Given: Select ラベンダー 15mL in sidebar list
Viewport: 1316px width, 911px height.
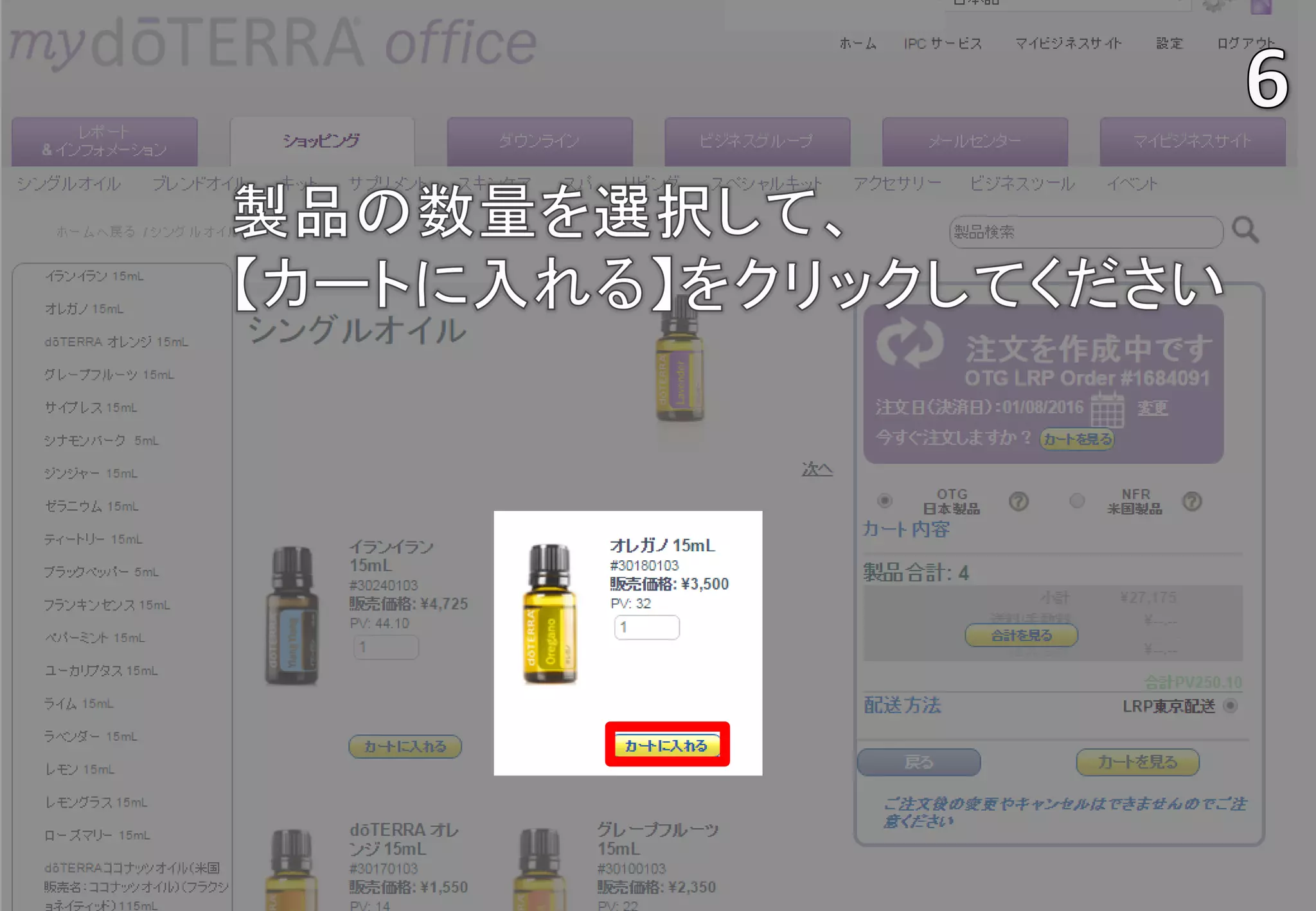Looking at the screenshot, I should (x=91, y=736).
